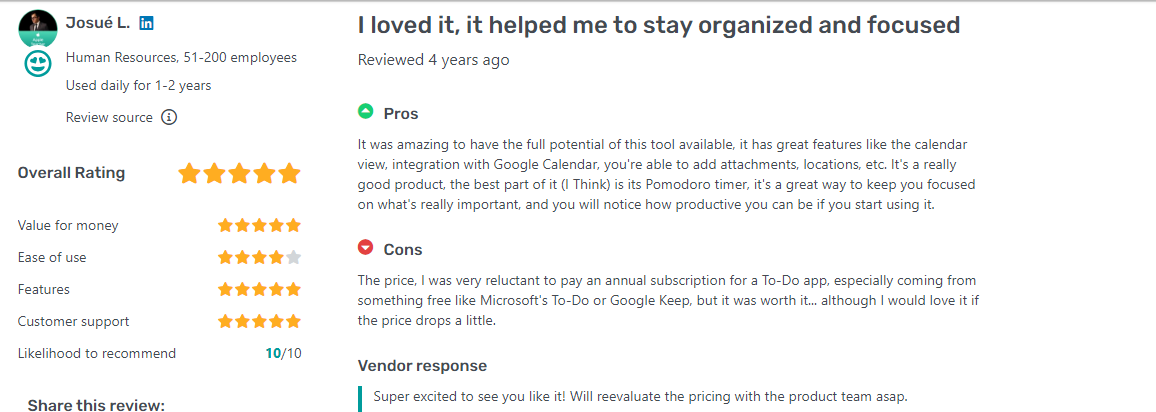Click the Ease of use stars
The height and width of the screenshot is (412, 1156).
click(259, 258)
